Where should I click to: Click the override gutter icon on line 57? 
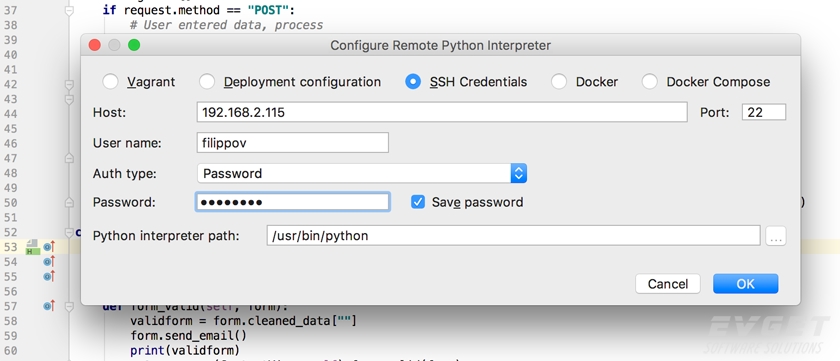[49, 306]
